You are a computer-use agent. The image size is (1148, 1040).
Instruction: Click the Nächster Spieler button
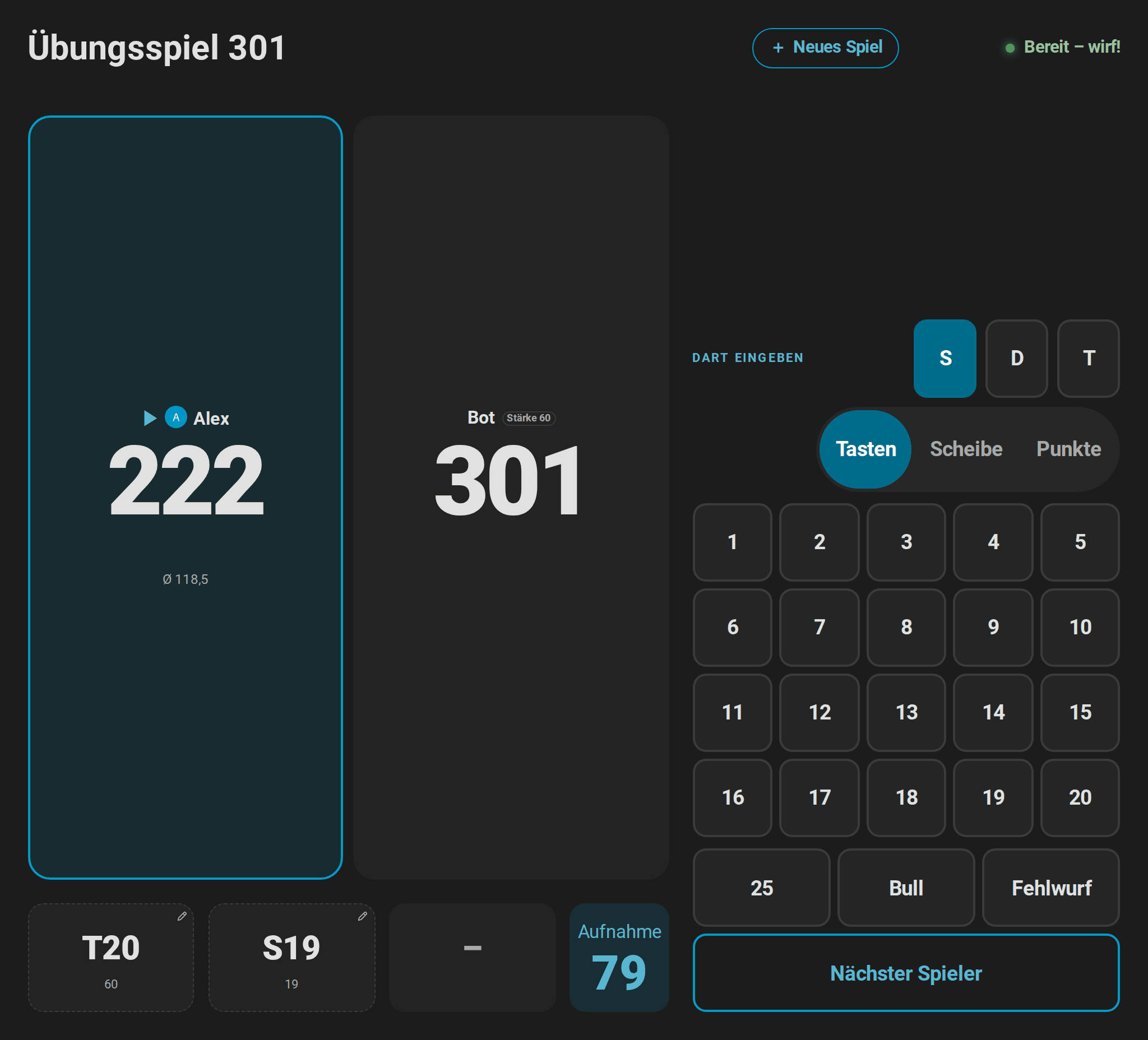906,973
